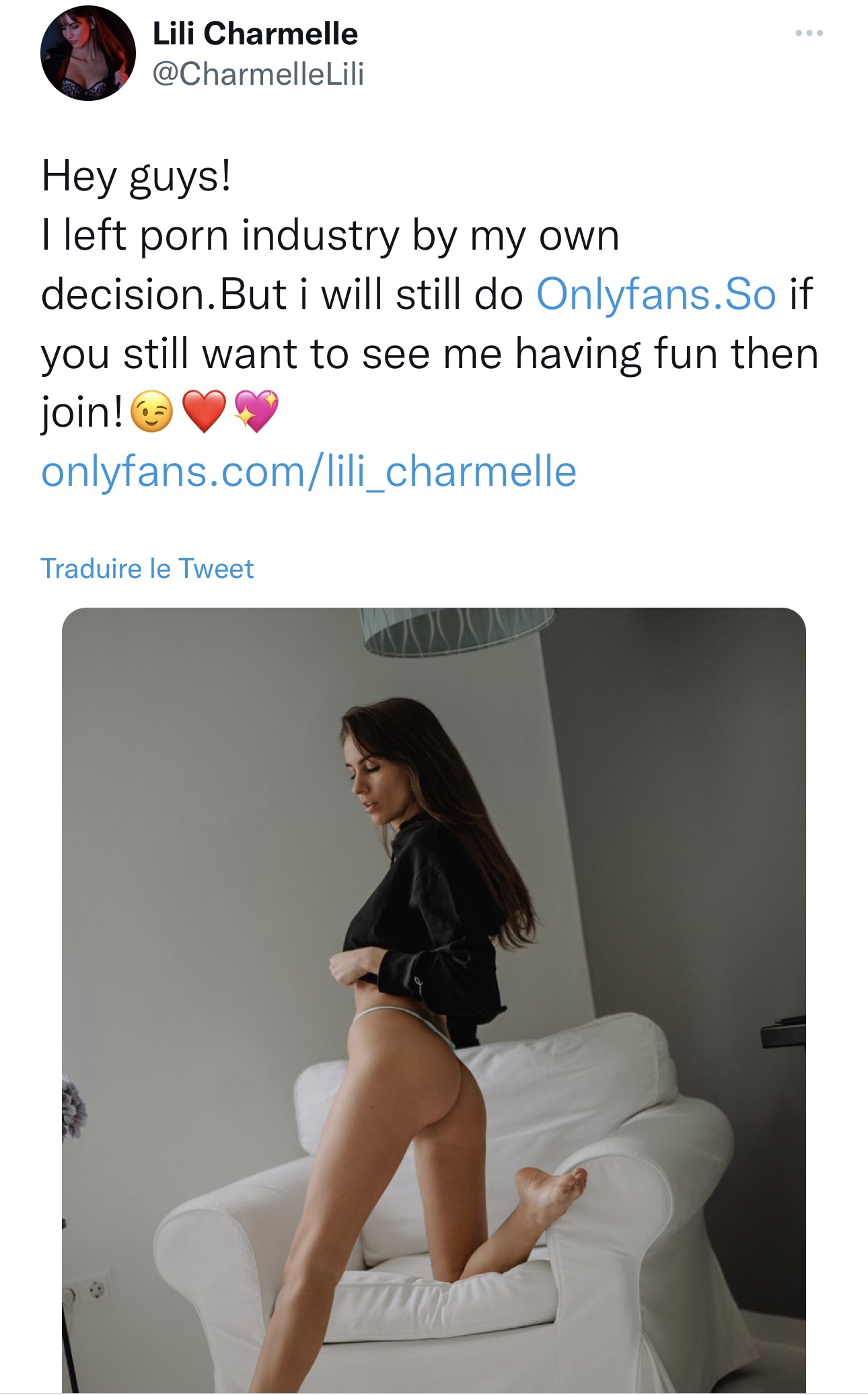Open the tweet's three-dot more options menu
Viewport: 868px width, 1395px height.
pyautogui.click(x=808, y=33)
